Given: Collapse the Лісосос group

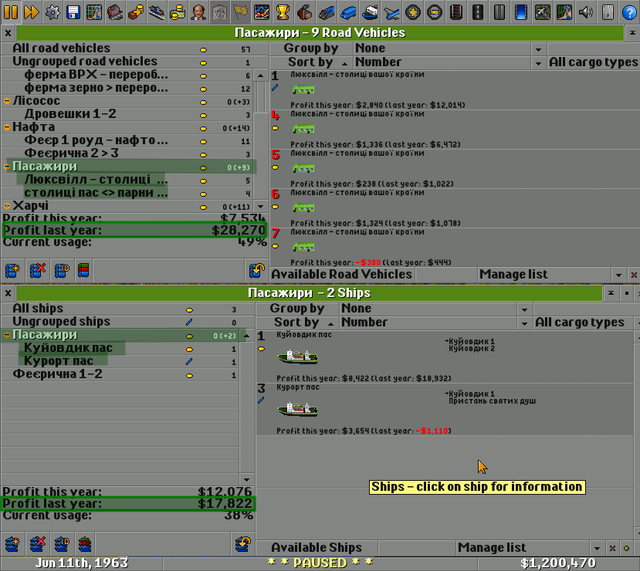Looking at the screenshot, I should click(x=7, y=101).
